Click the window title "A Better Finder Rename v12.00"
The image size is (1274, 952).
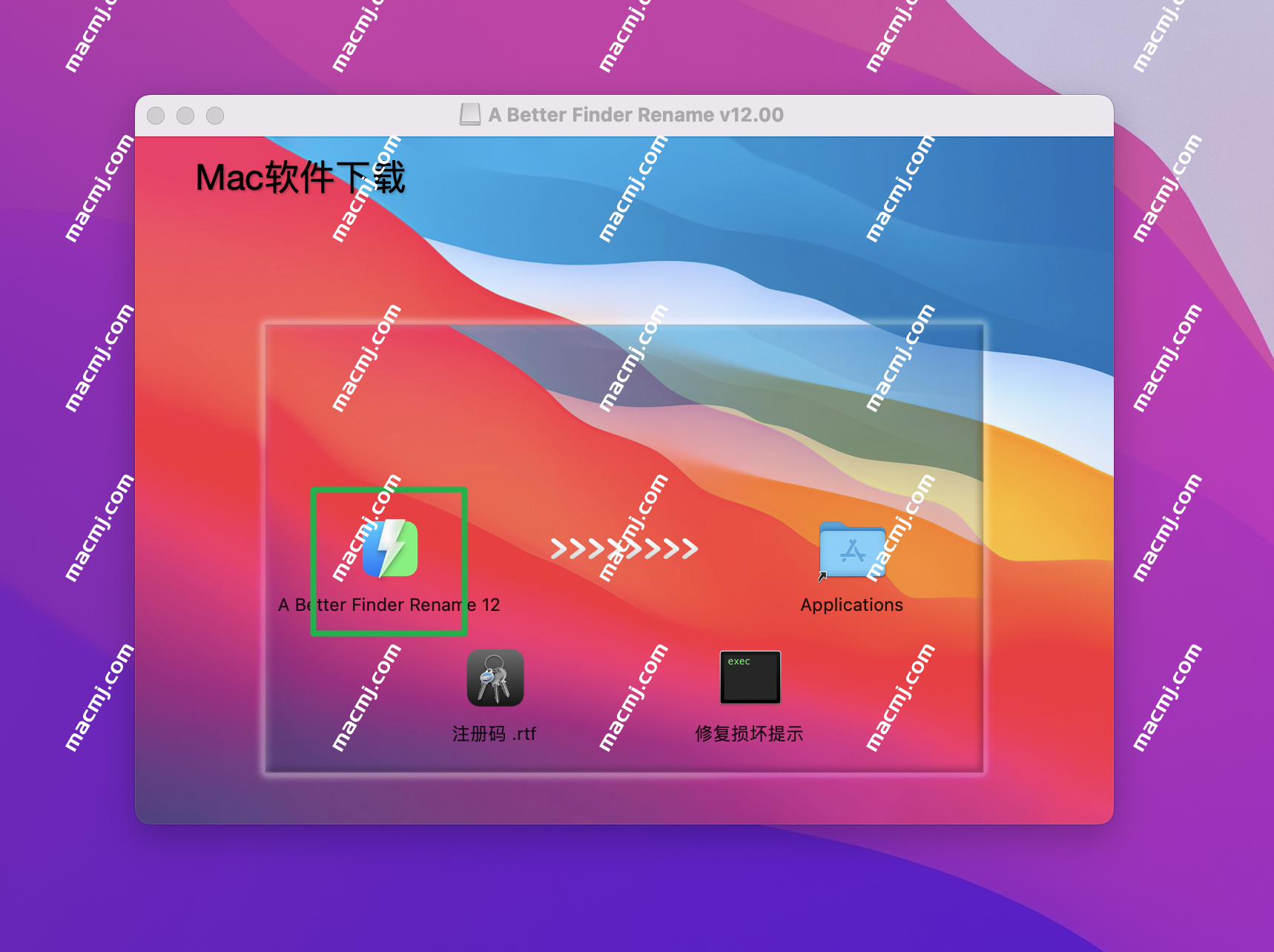tap(636, 115)
